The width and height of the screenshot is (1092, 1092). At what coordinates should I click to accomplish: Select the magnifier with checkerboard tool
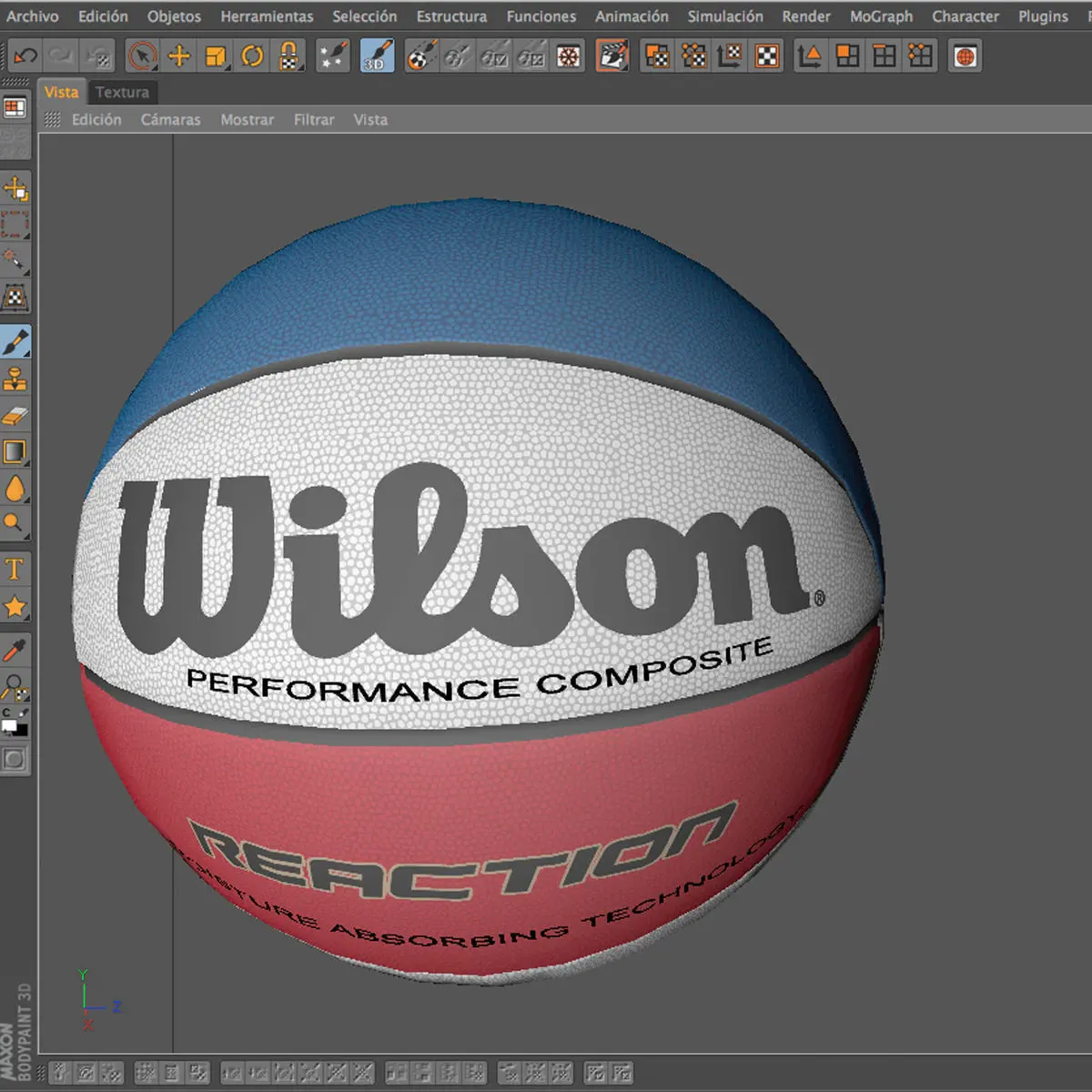pos(15,686)
